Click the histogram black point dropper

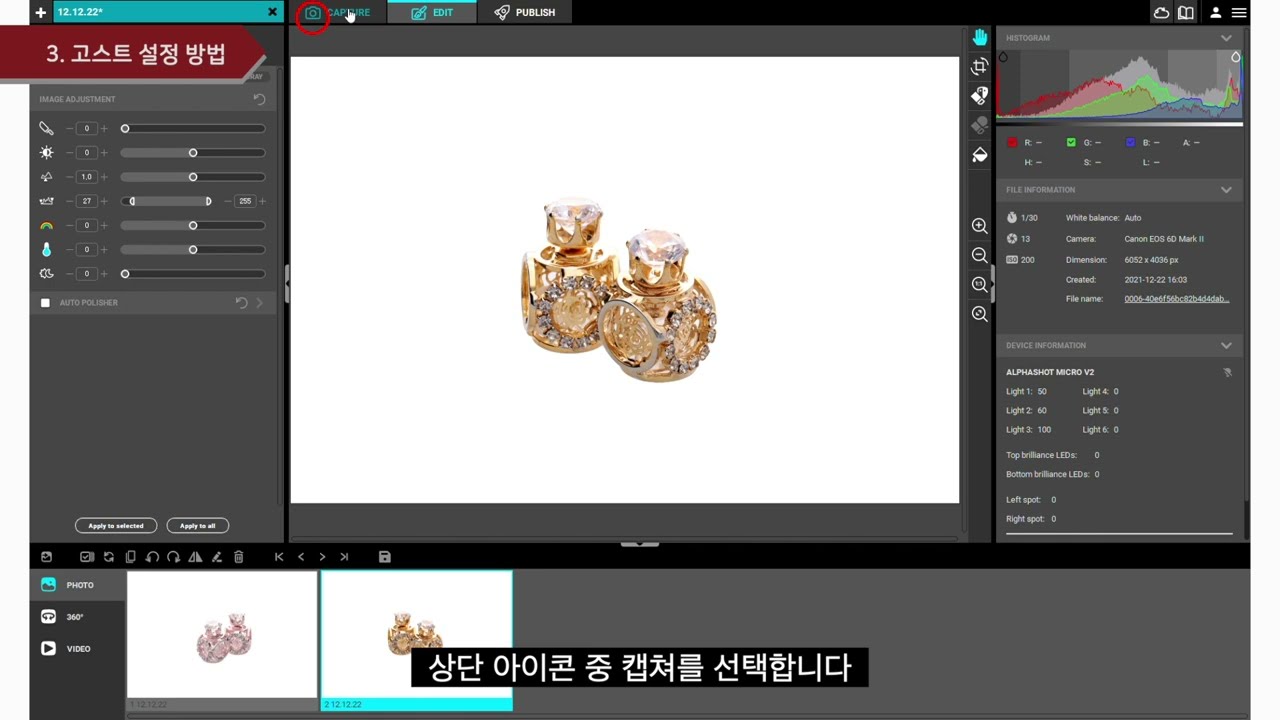point(1003,58)
